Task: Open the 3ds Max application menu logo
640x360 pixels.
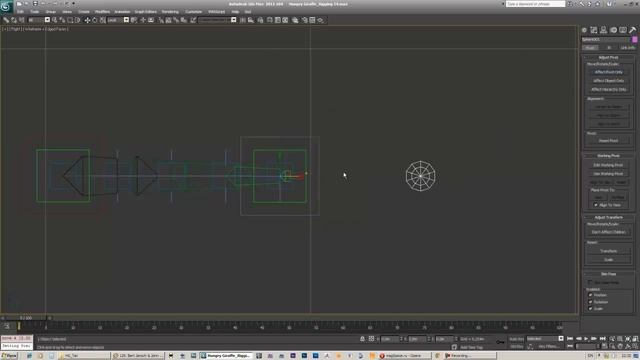Action: (6, 6)
